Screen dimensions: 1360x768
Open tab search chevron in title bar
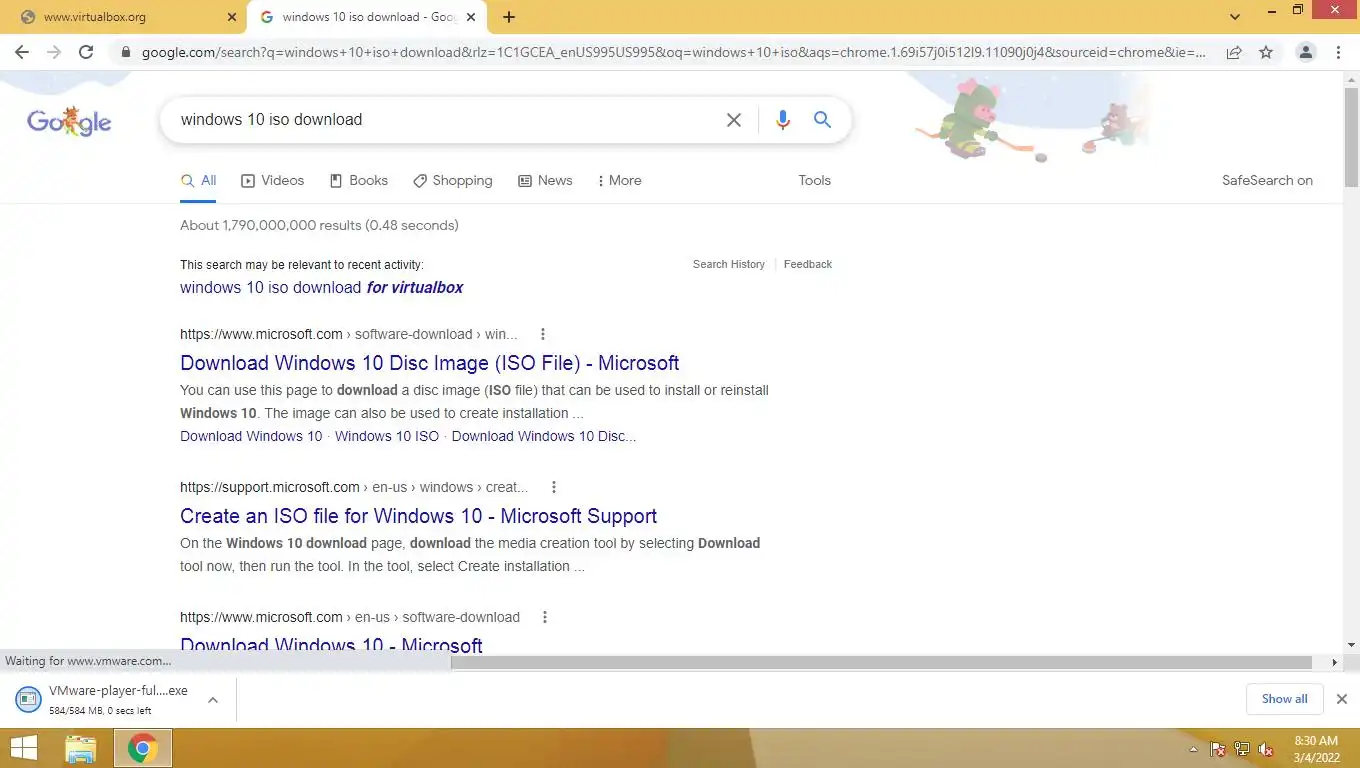[x=1235, y=17]
